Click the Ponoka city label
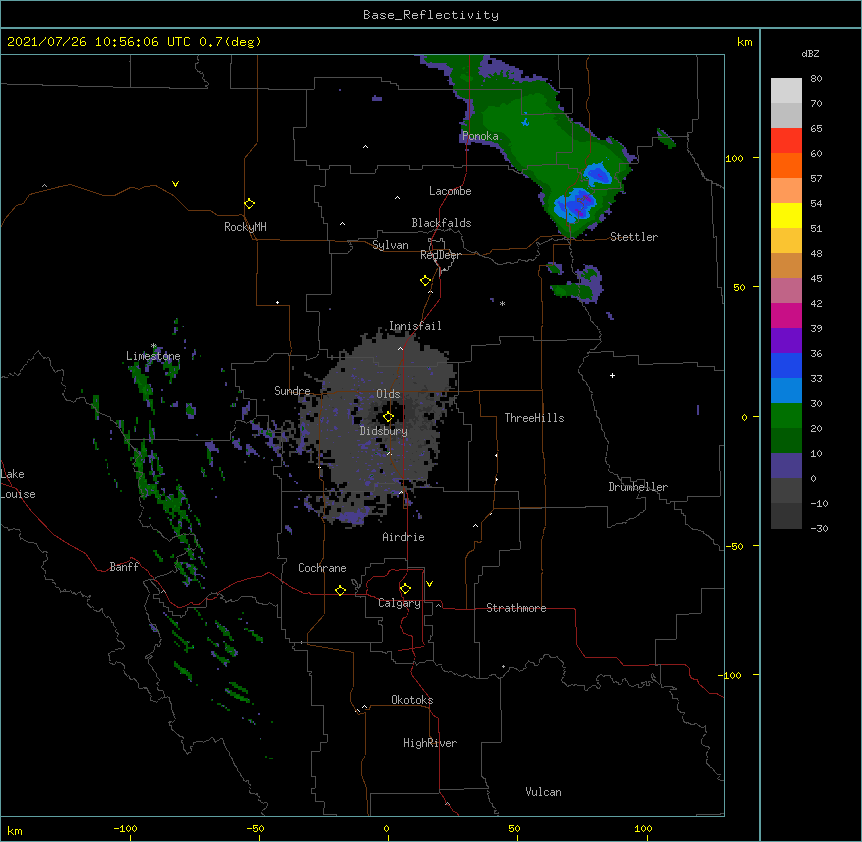 pyautogui.click(x=480, y=136)
